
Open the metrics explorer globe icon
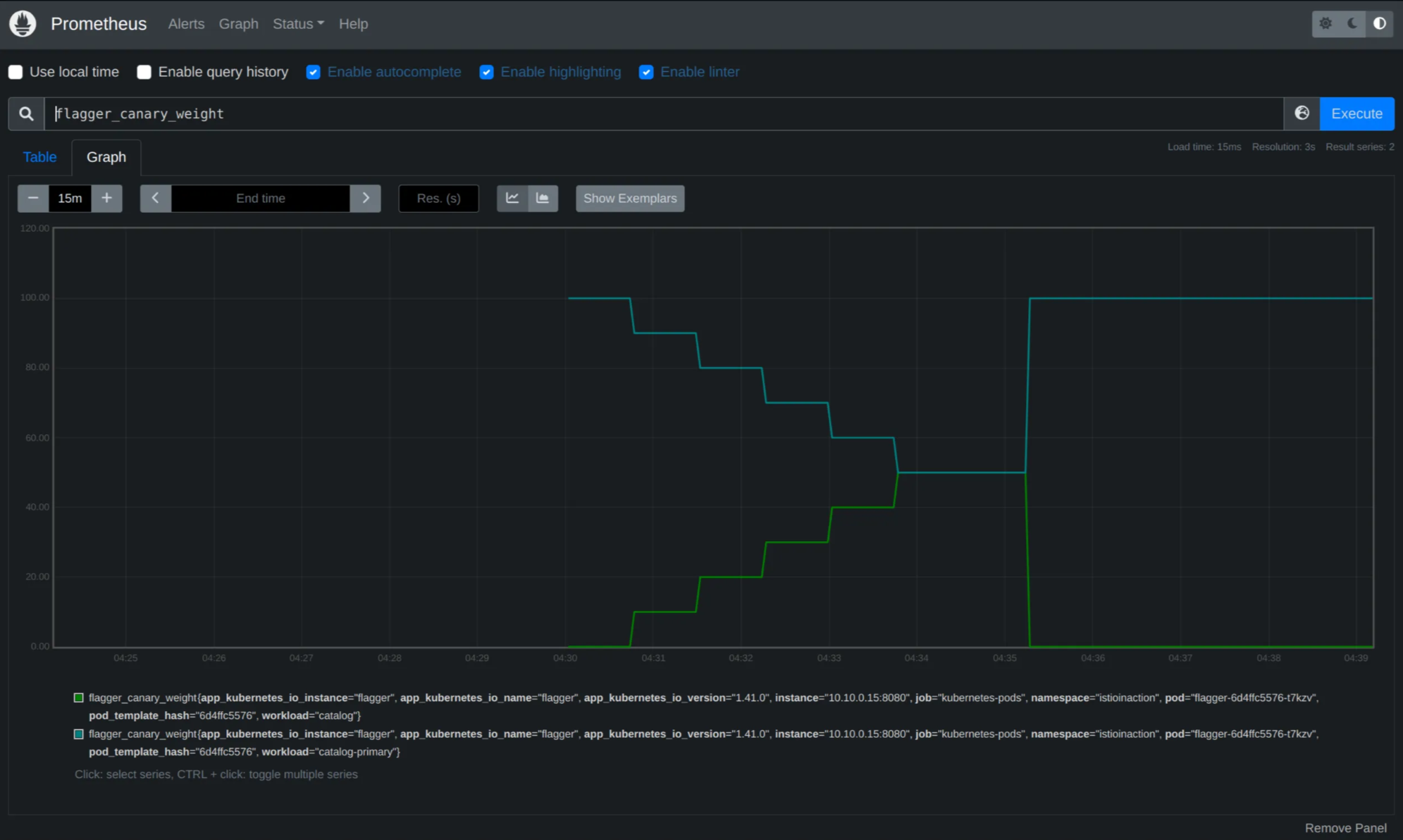(1302, 113)
